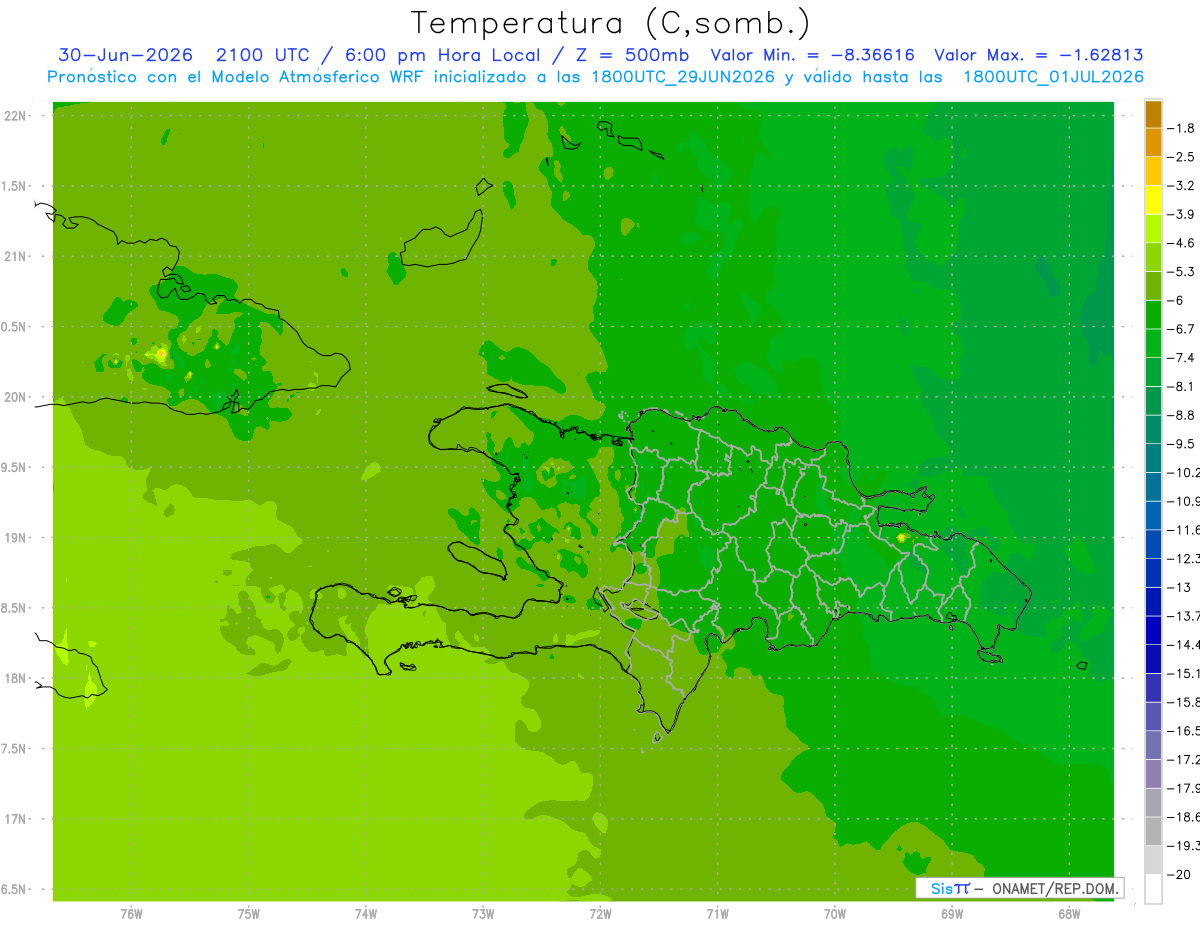Click the "71W" longitude axis label
The height and width of the screenshot is (927, 1200).
point(717,913)
